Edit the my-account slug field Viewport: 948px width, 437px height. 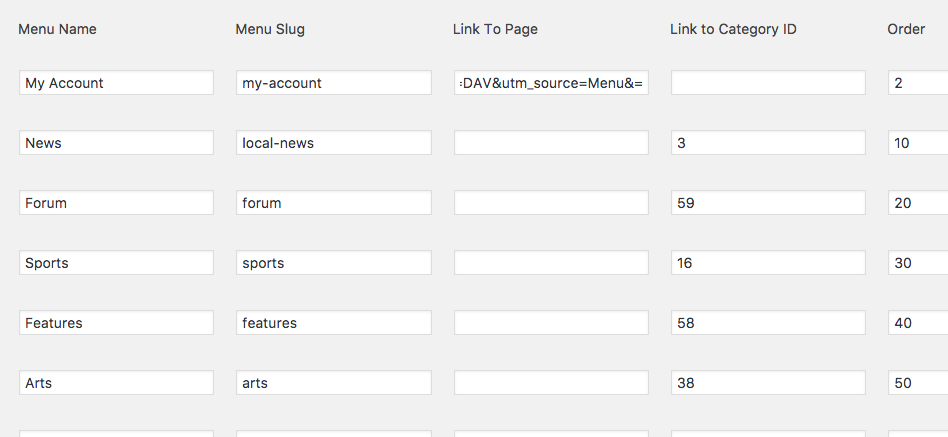(333, 83)
